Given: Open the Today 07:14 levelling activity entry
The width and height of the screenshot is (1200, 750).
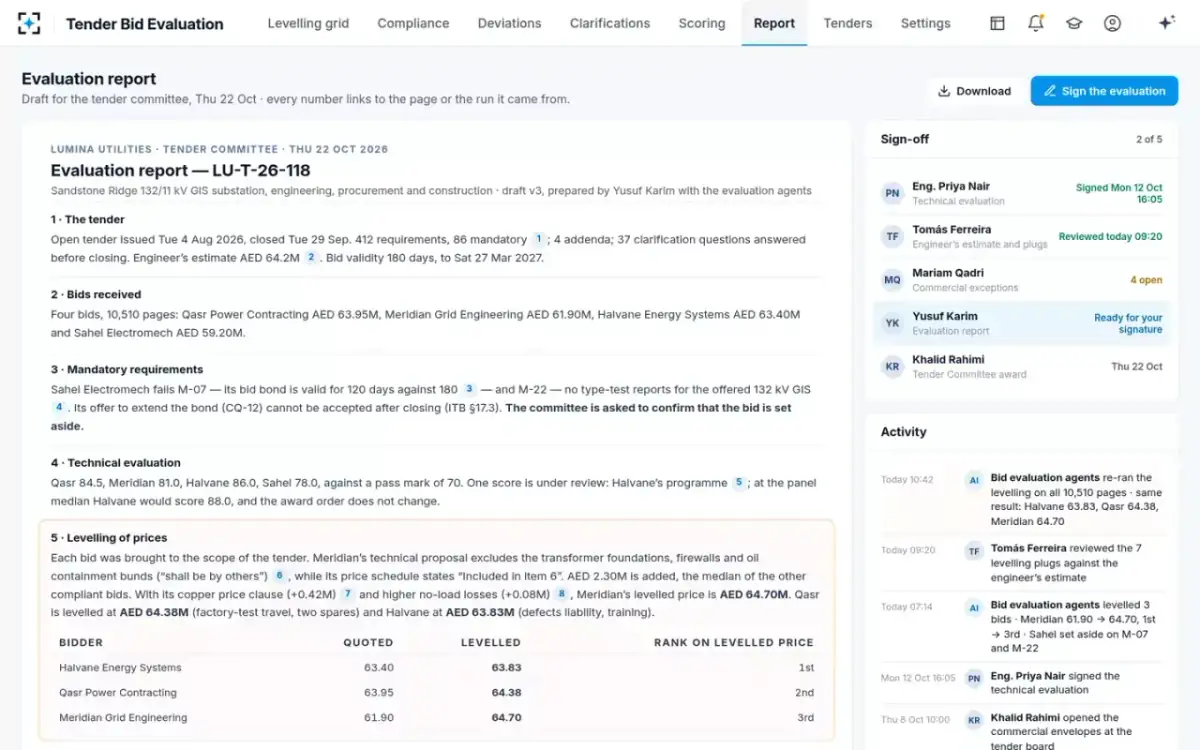Looking at the screenshot, I should 1021,627.
